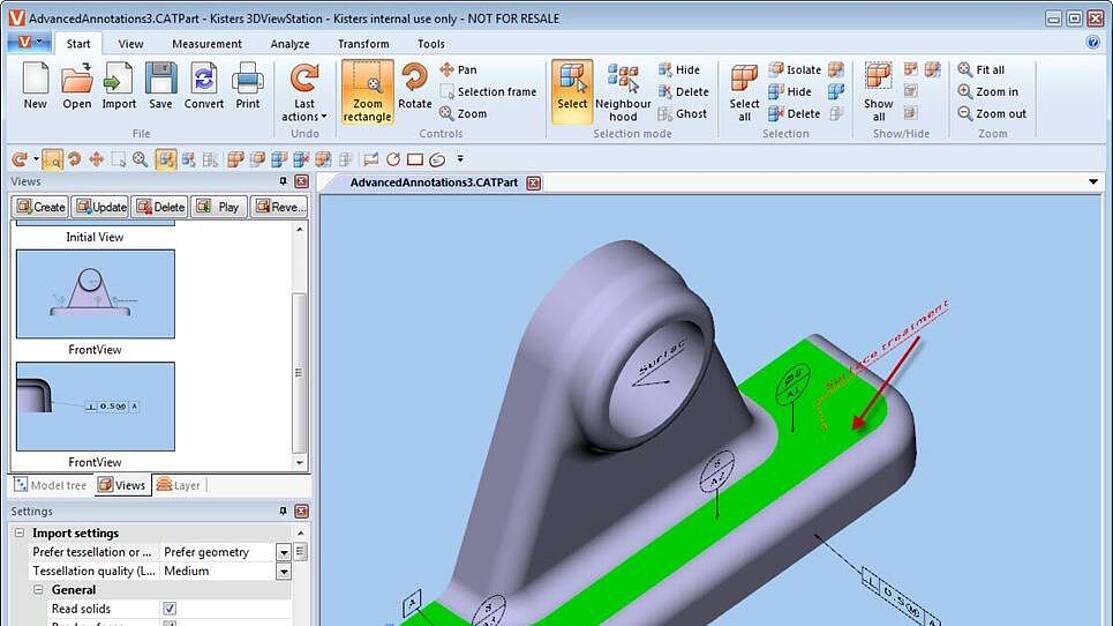Click Select all in the Selection group
Screen dimensions: 1113x626
[x=744, y=92]
